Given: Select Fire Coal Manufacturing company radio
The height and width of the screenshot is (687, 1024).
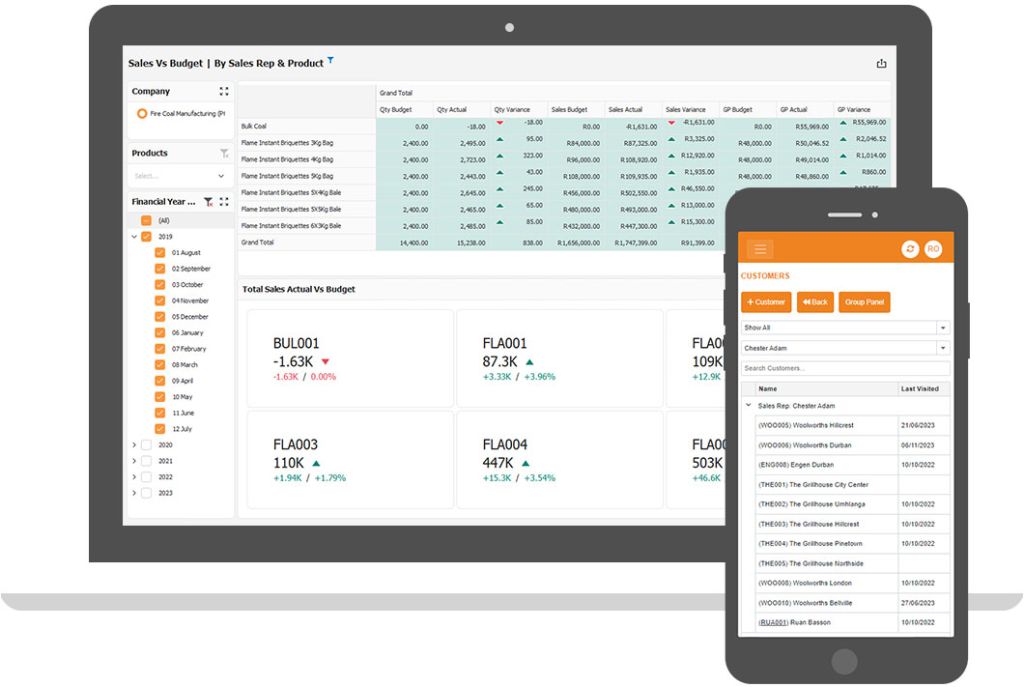Looking at the screenshot, I should coord(142,114).
